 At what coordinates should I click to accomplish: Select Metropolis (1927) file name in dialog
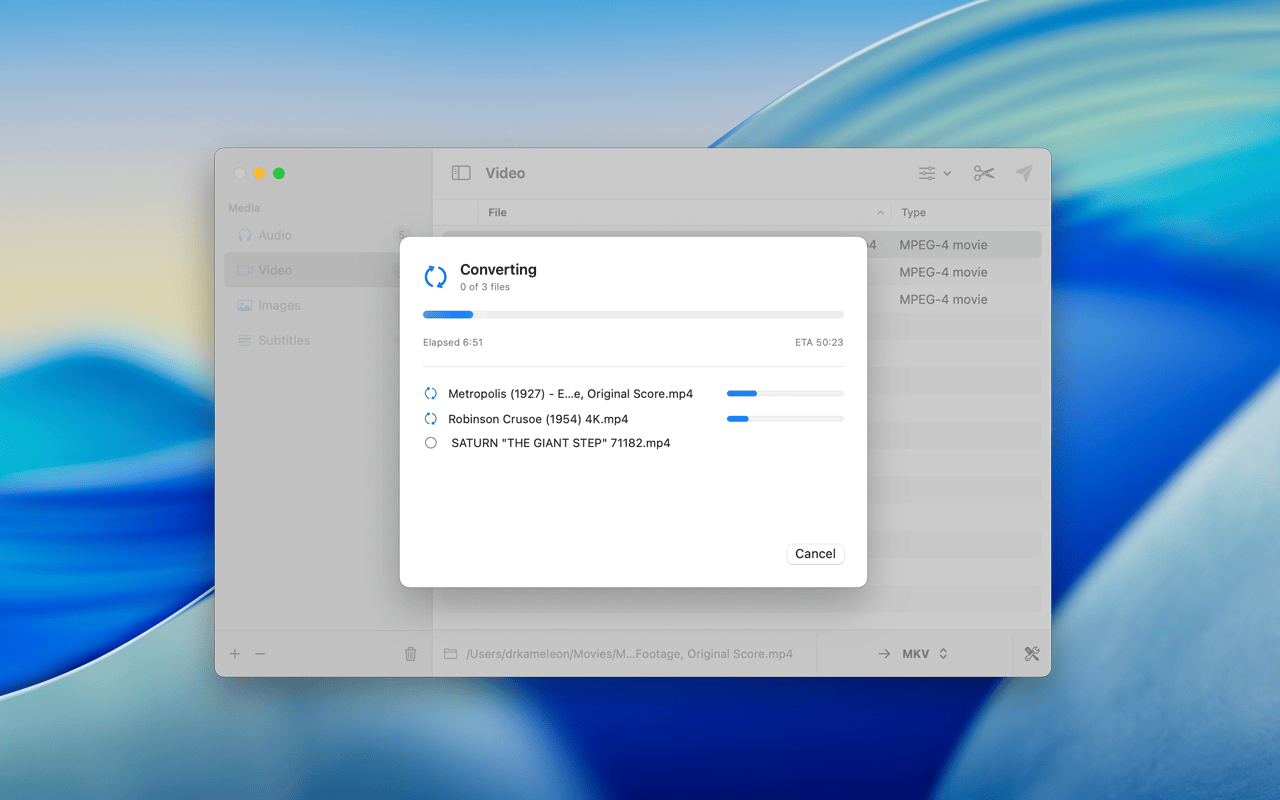[570, 394]
